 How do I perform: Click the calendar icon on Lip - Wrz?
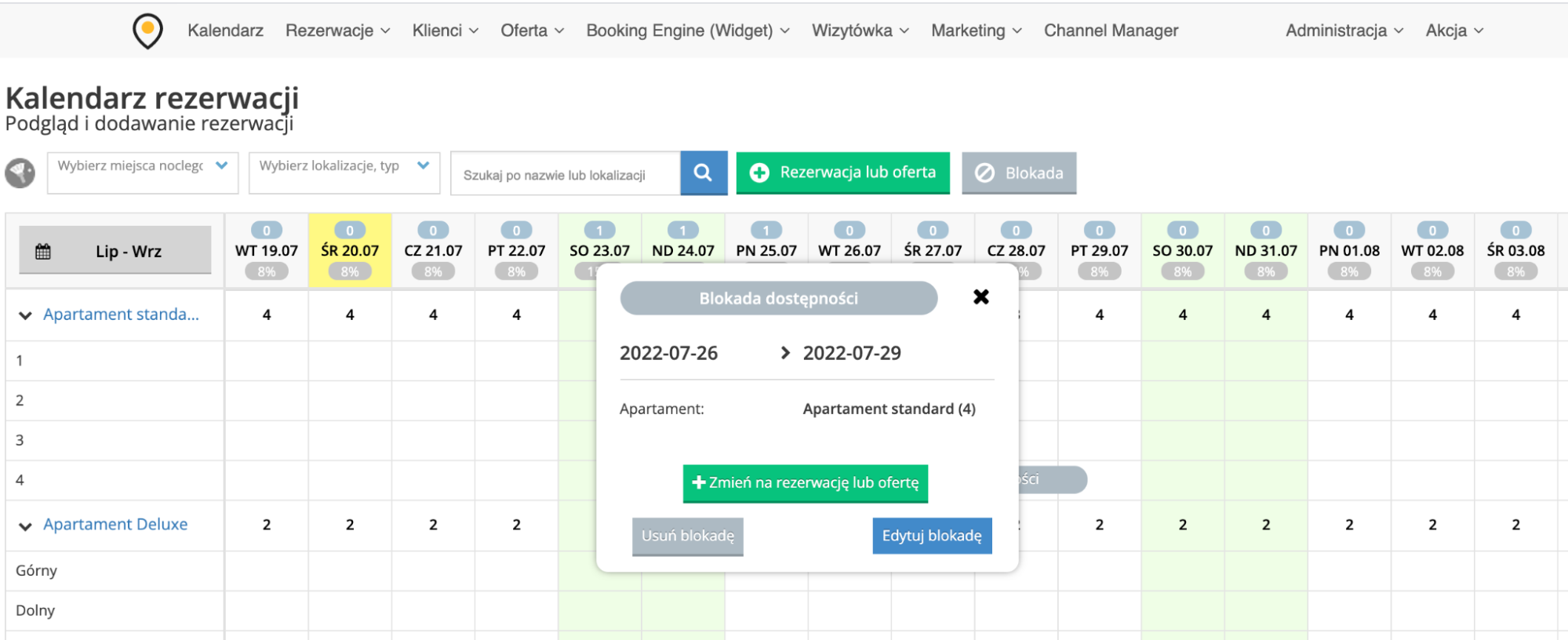point(43,252)
